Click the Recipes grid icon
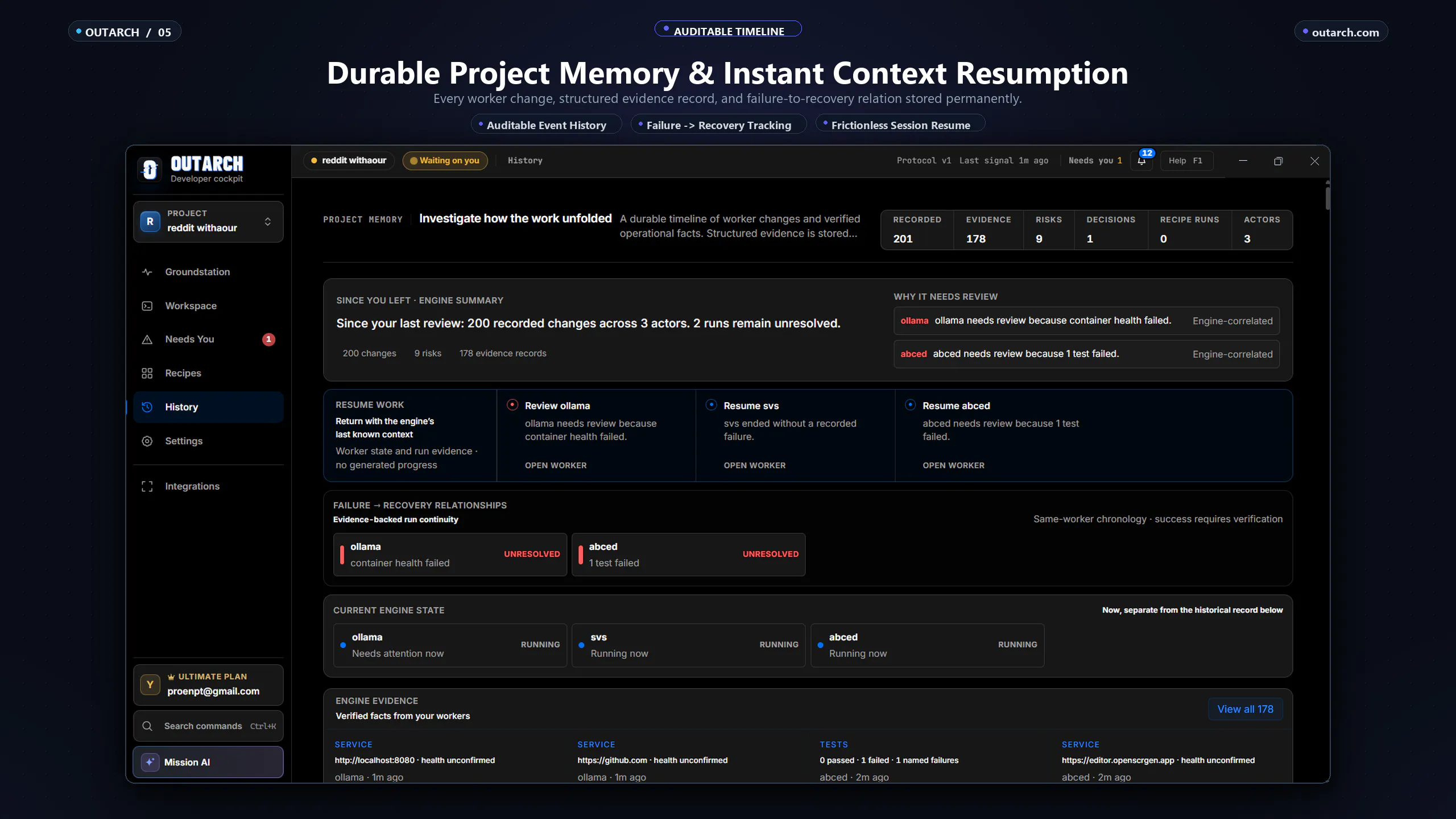This screenshot has width=1456, height=819. 147,373
